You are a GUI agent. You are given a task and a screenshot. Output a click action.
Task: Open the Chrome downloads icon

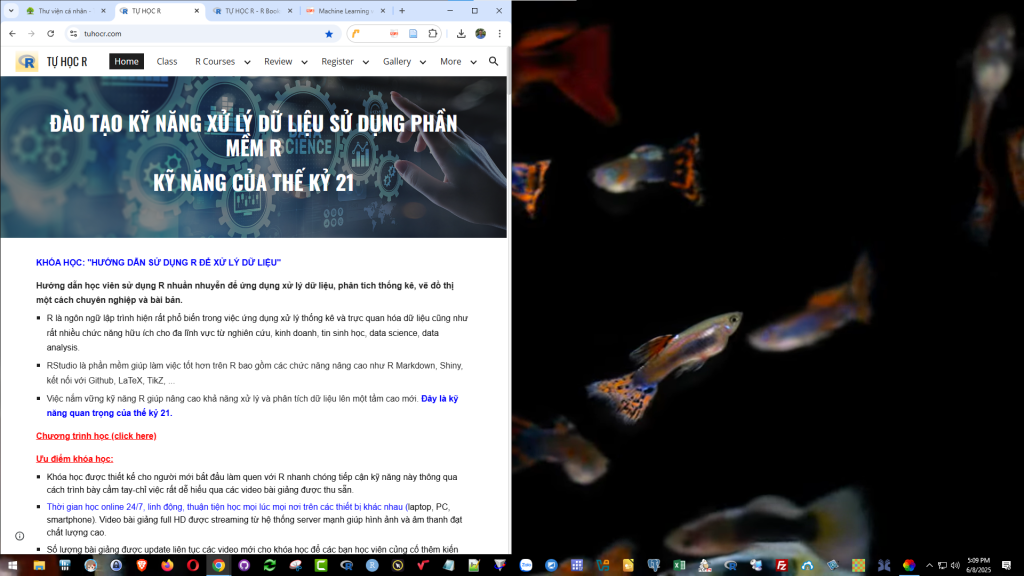(461, 33)
